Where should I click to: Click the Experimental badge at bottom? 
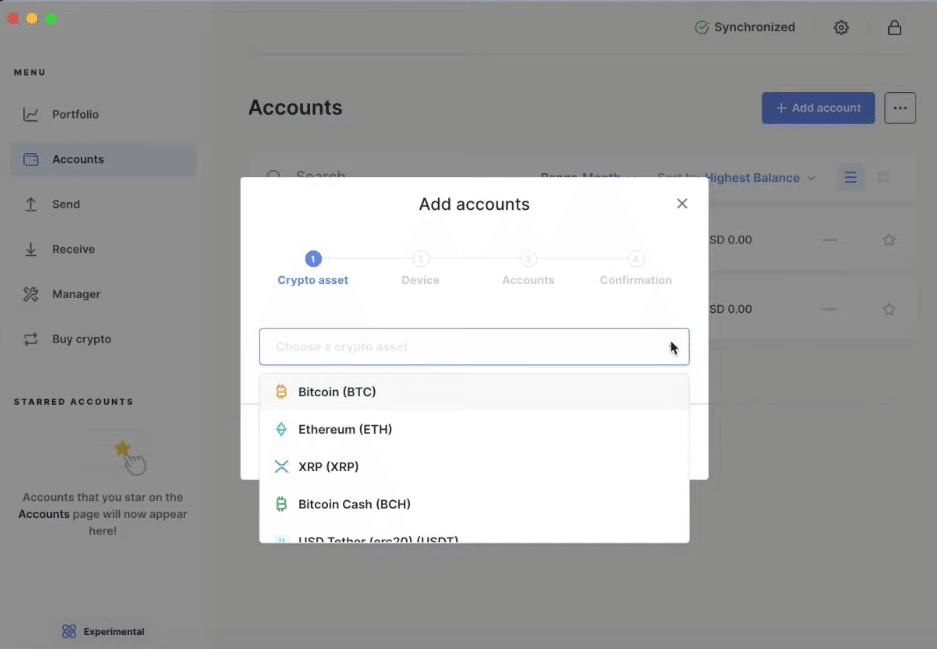pyautogui.click(x=103, y=632)
